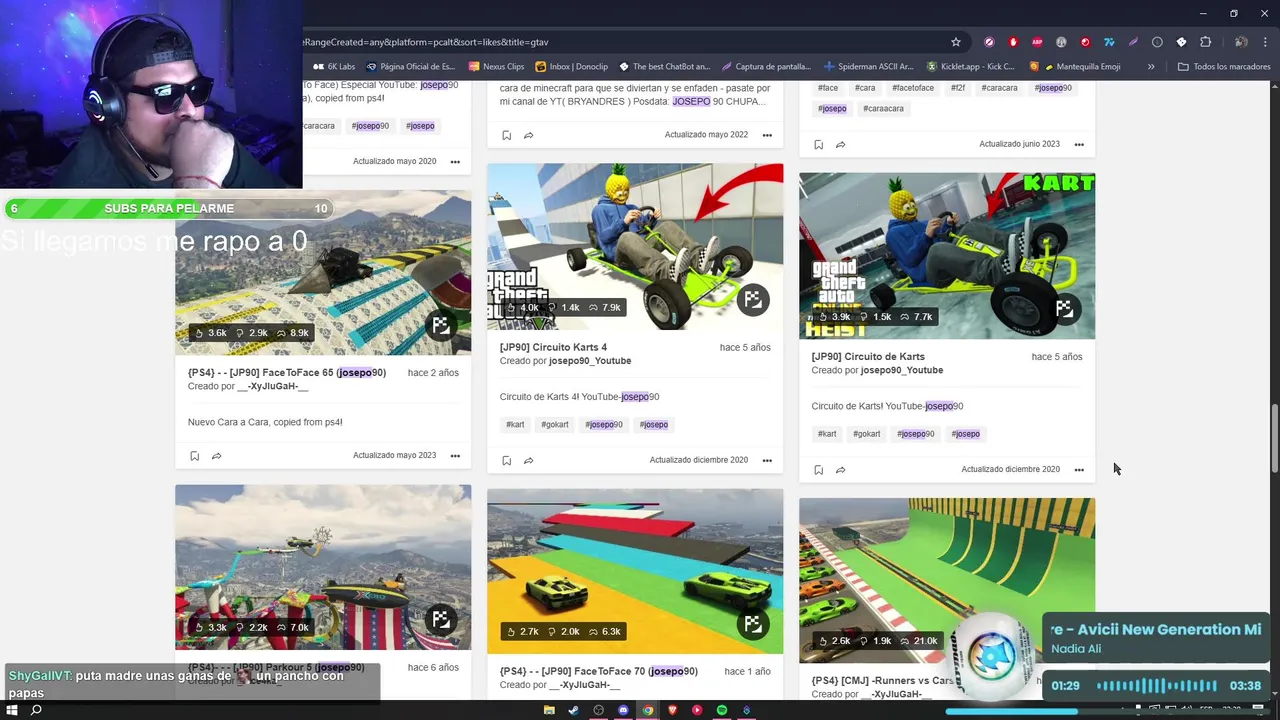Bookmark the Circuito Karts 4 job
Viewport: 1280px width, 720px height.
click(506, 460)
